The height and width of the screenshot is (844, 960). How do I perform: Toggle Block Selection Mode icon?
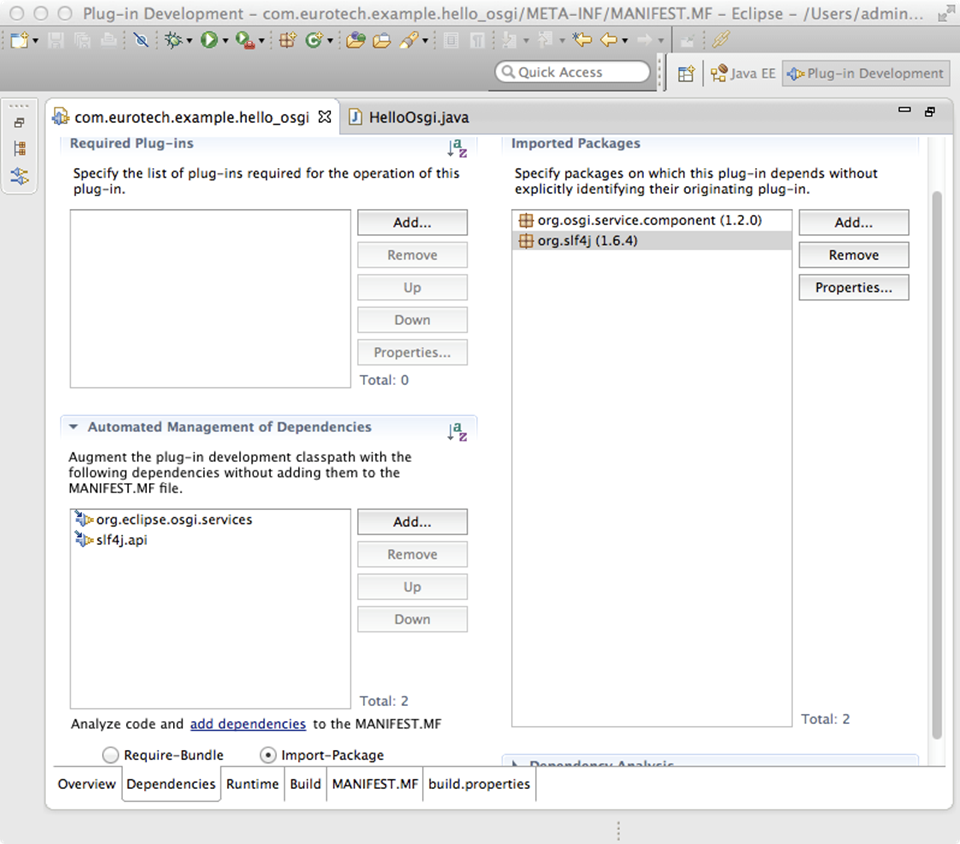click(x=451, y=40)
